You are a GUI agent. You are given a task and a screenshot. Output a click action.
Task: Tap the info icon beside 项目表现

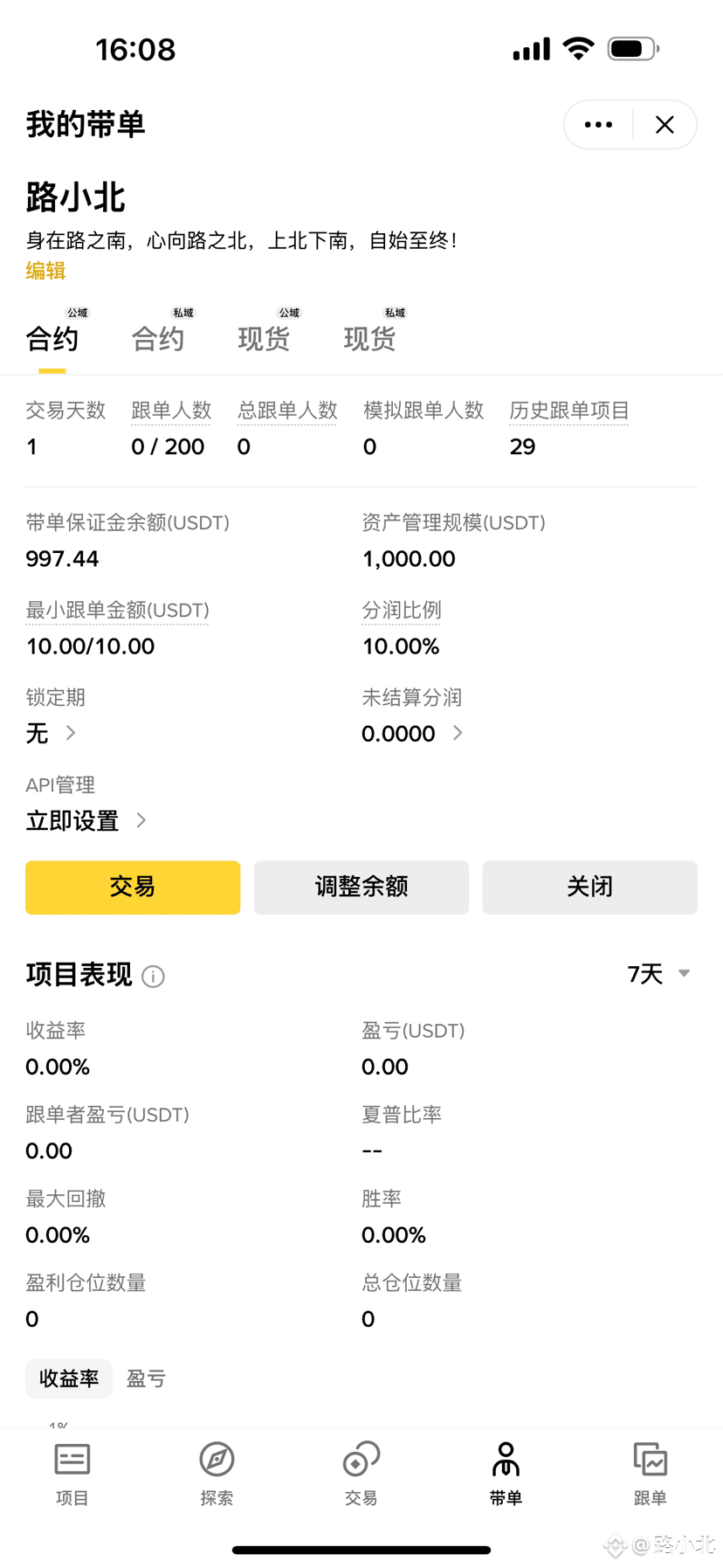click(153, 976)
